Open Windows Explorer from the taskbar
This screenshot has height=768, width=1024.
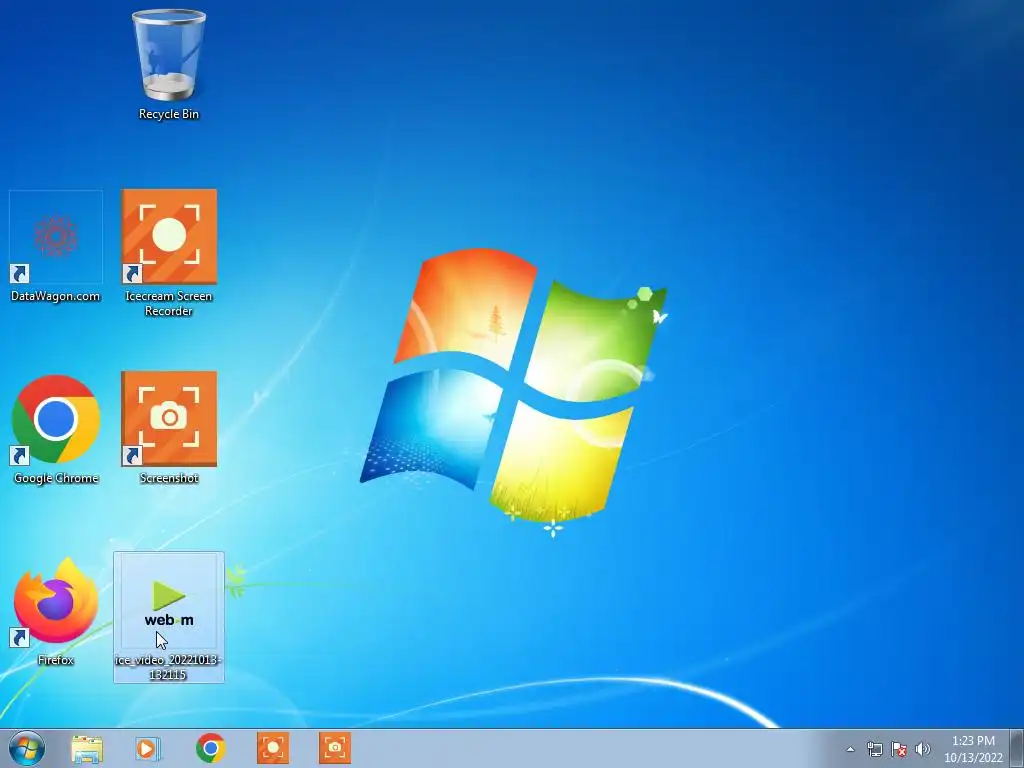tap(87, 748)
